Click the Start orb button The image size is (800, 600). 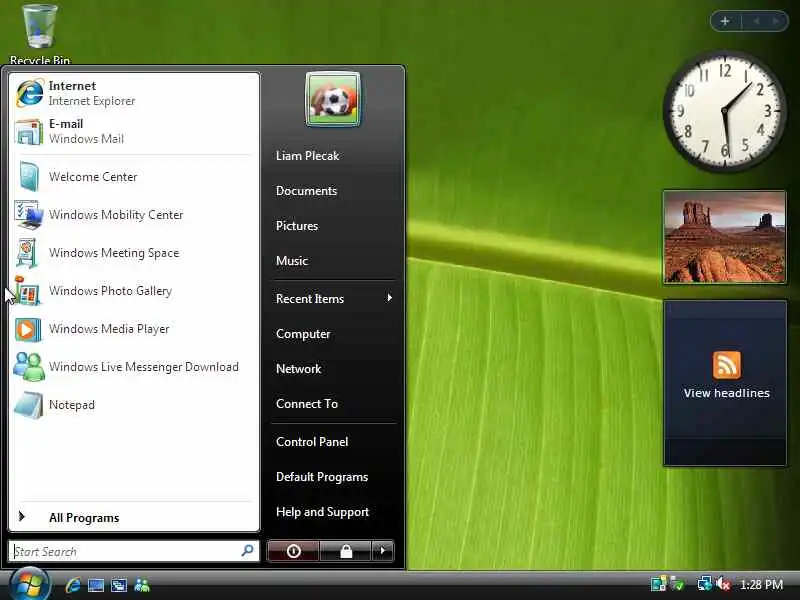tap(29, 585)
